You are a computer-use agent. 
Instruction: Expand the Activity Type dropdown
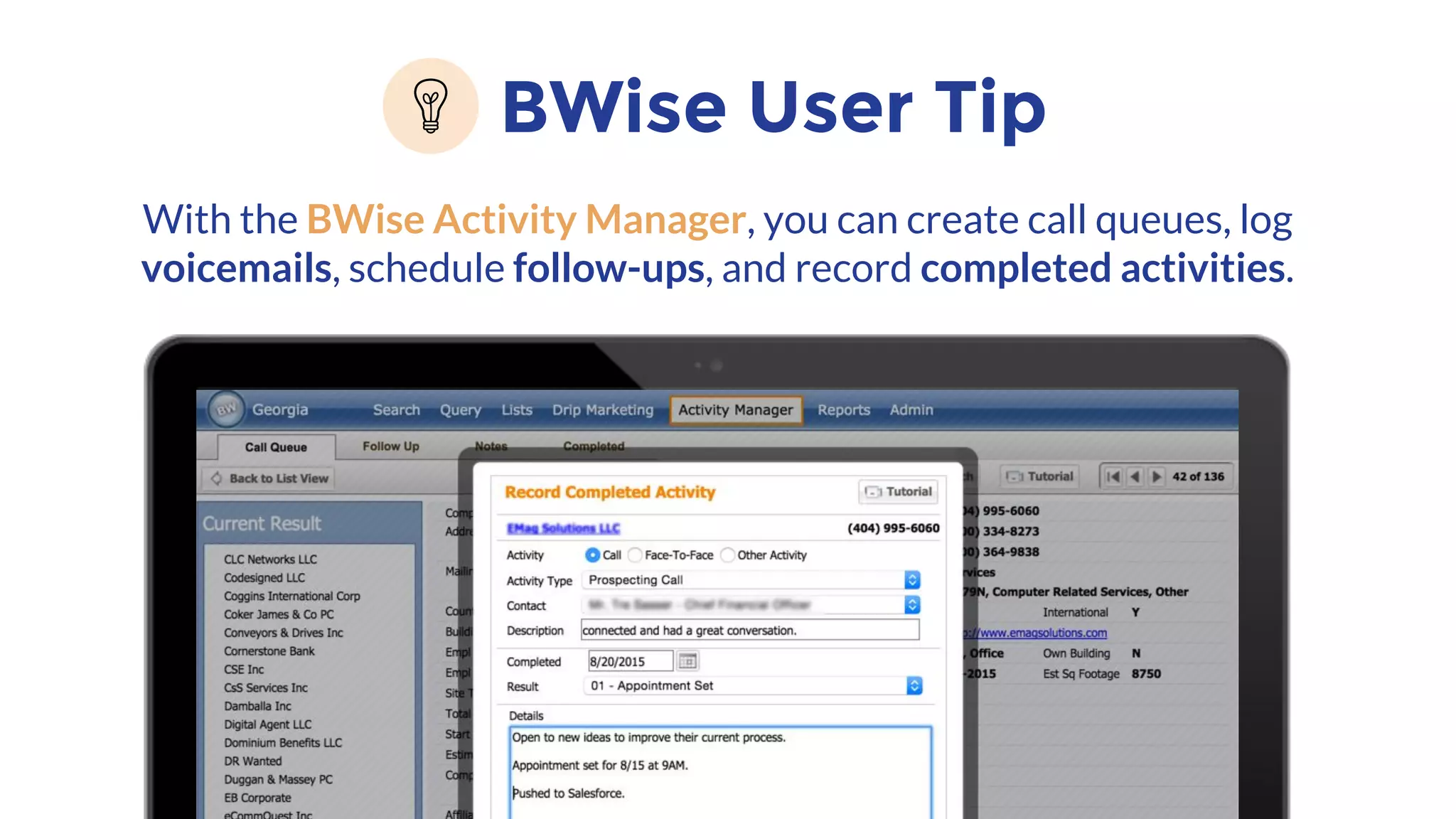point(912,580)
